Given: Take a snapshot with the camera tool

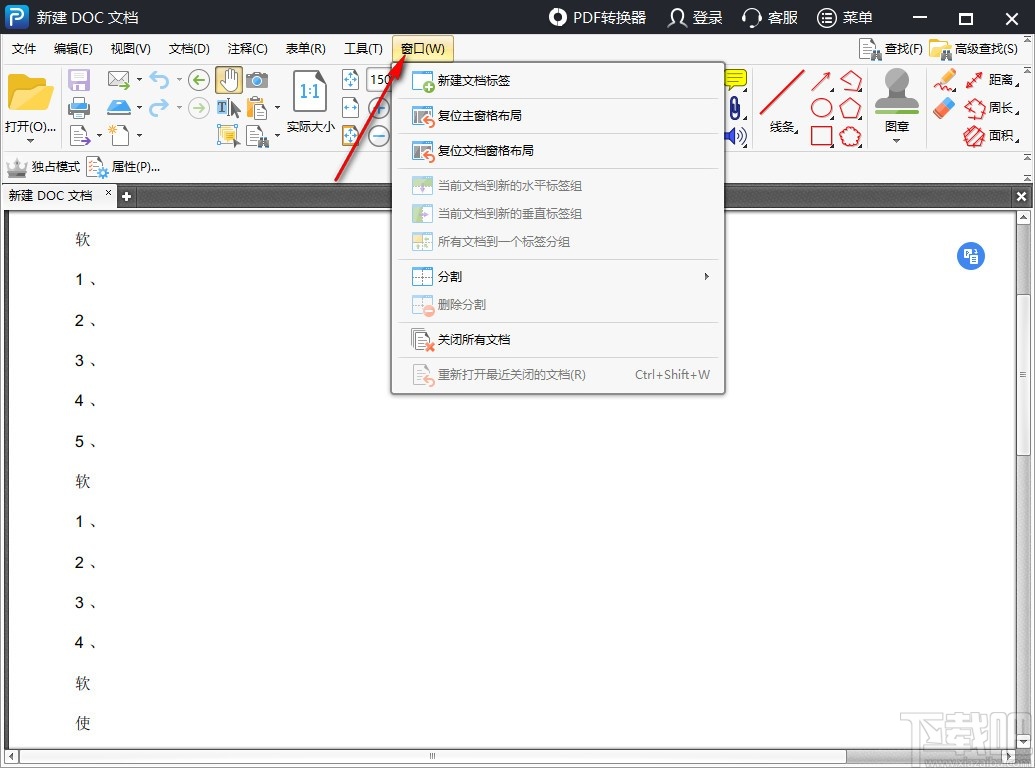Looking at the screenshot, I should pyautogui.click(x=258, y=81).
